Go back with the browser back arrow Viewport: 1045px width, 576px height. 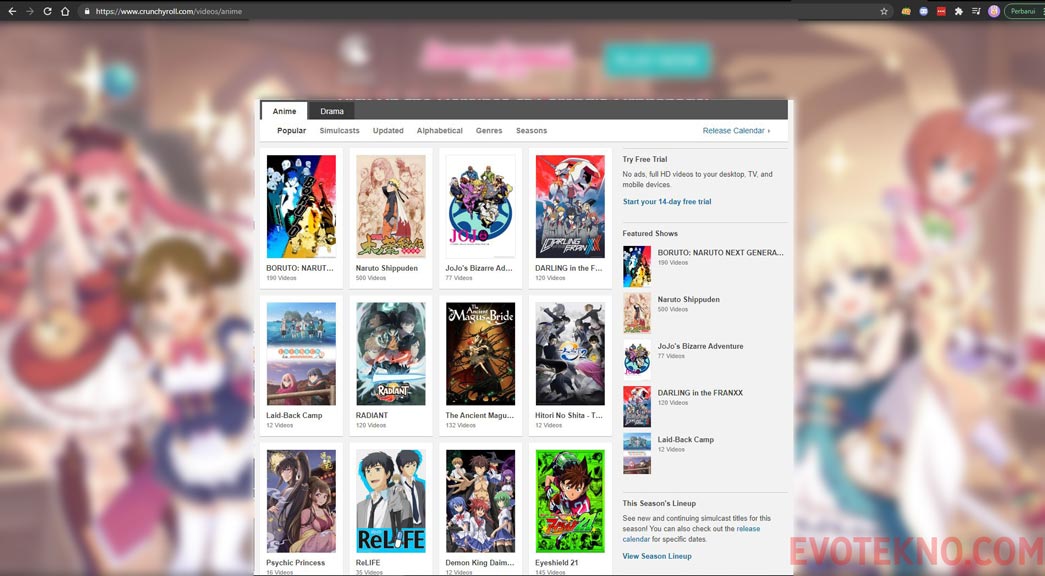point(12,11)
